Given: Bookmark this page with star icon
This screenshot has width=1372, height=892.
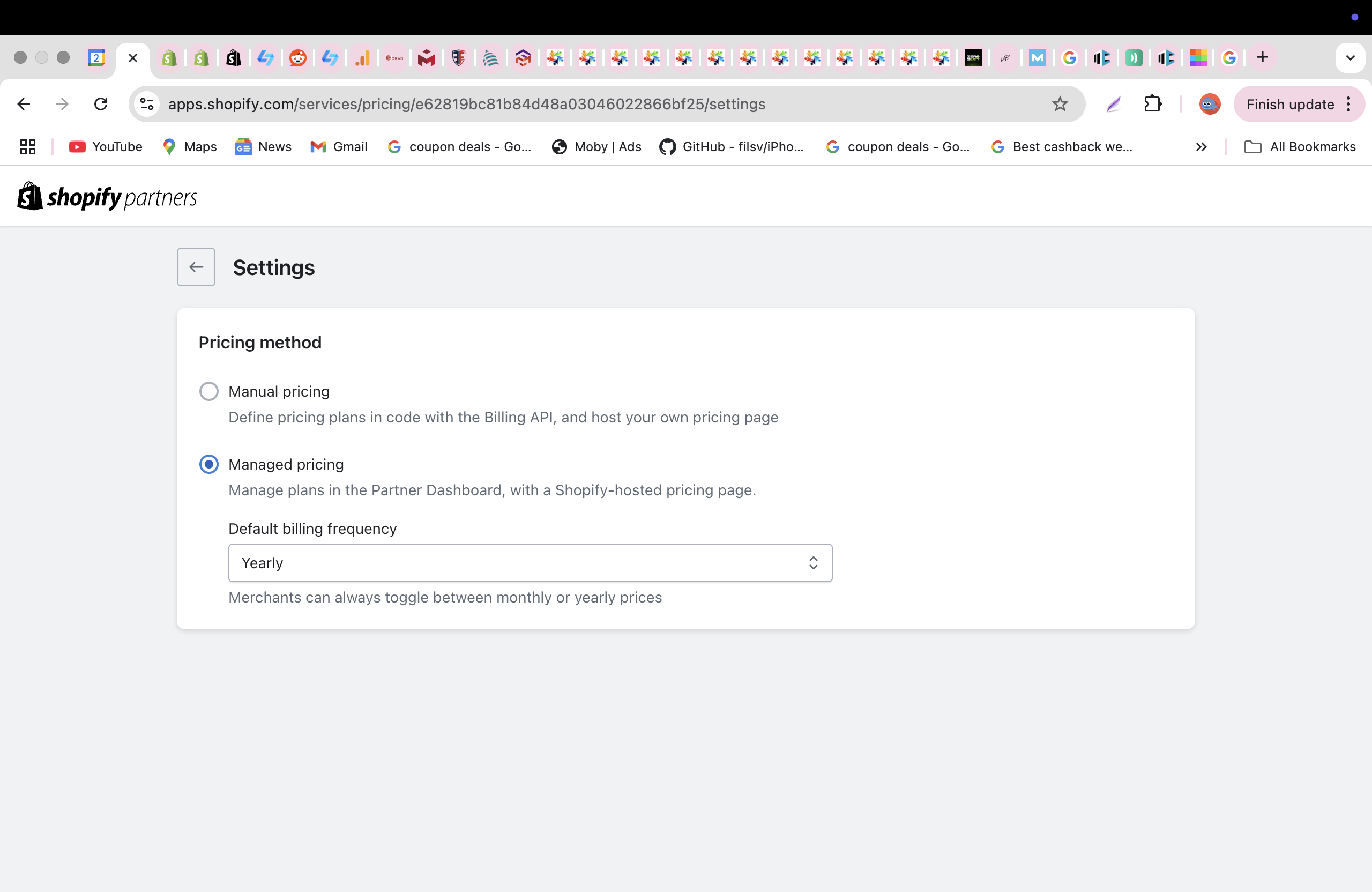Looking at the screenshot, I should (x=1060, y=104).
